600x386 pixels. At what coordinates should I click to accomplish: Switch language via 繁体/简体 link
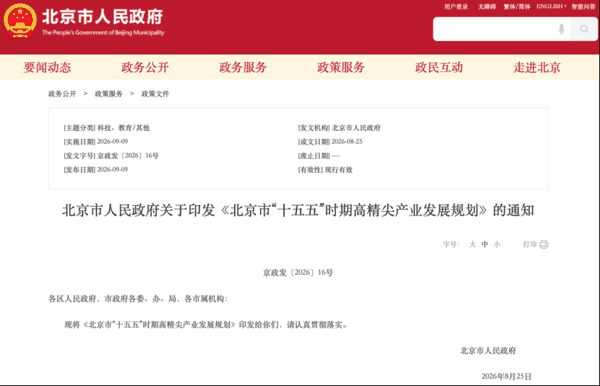point(517,7)
